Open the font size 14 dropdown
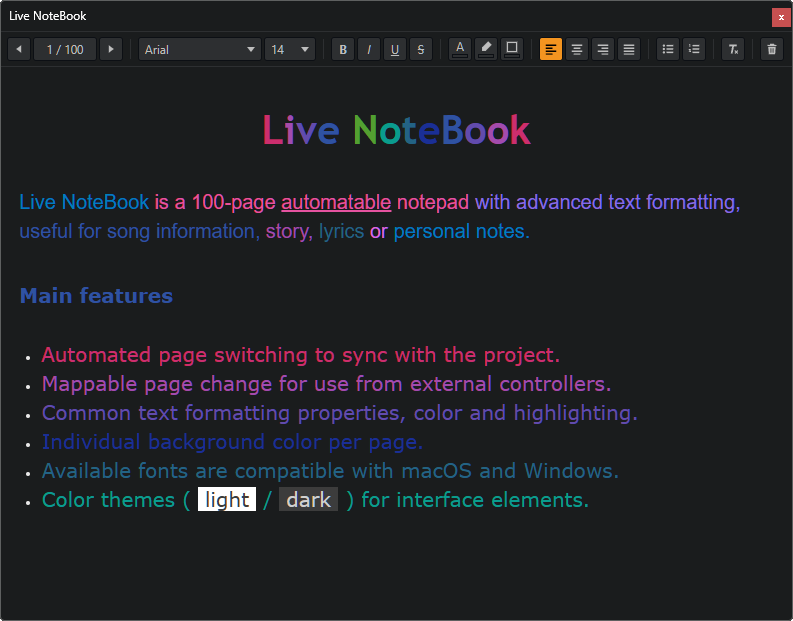The height and width of the screenshot is (621, 793). (290, 50)
